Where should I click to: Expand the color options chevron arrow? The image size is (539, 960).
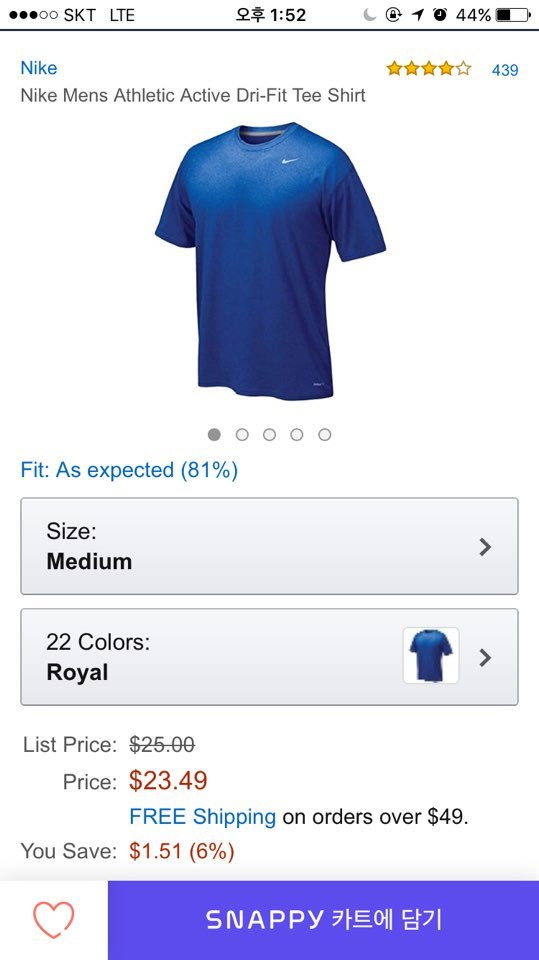485,658
